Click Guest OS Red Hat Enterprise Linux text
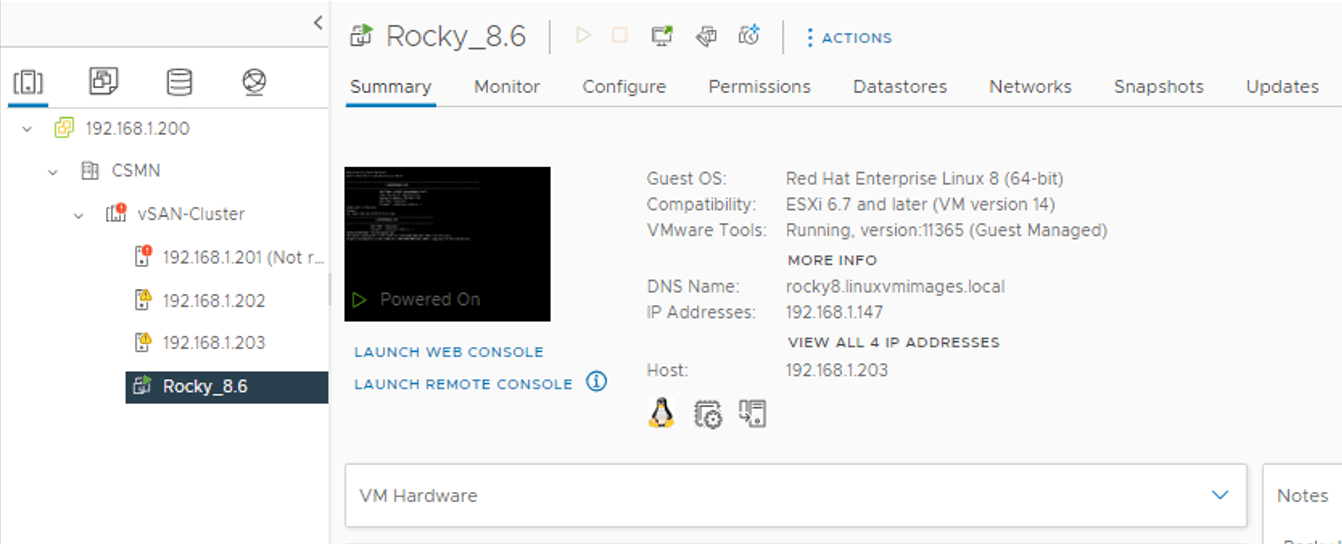The height and width of the screenshot is (544, 1342). pyautogui.click(x=925, y=179)
